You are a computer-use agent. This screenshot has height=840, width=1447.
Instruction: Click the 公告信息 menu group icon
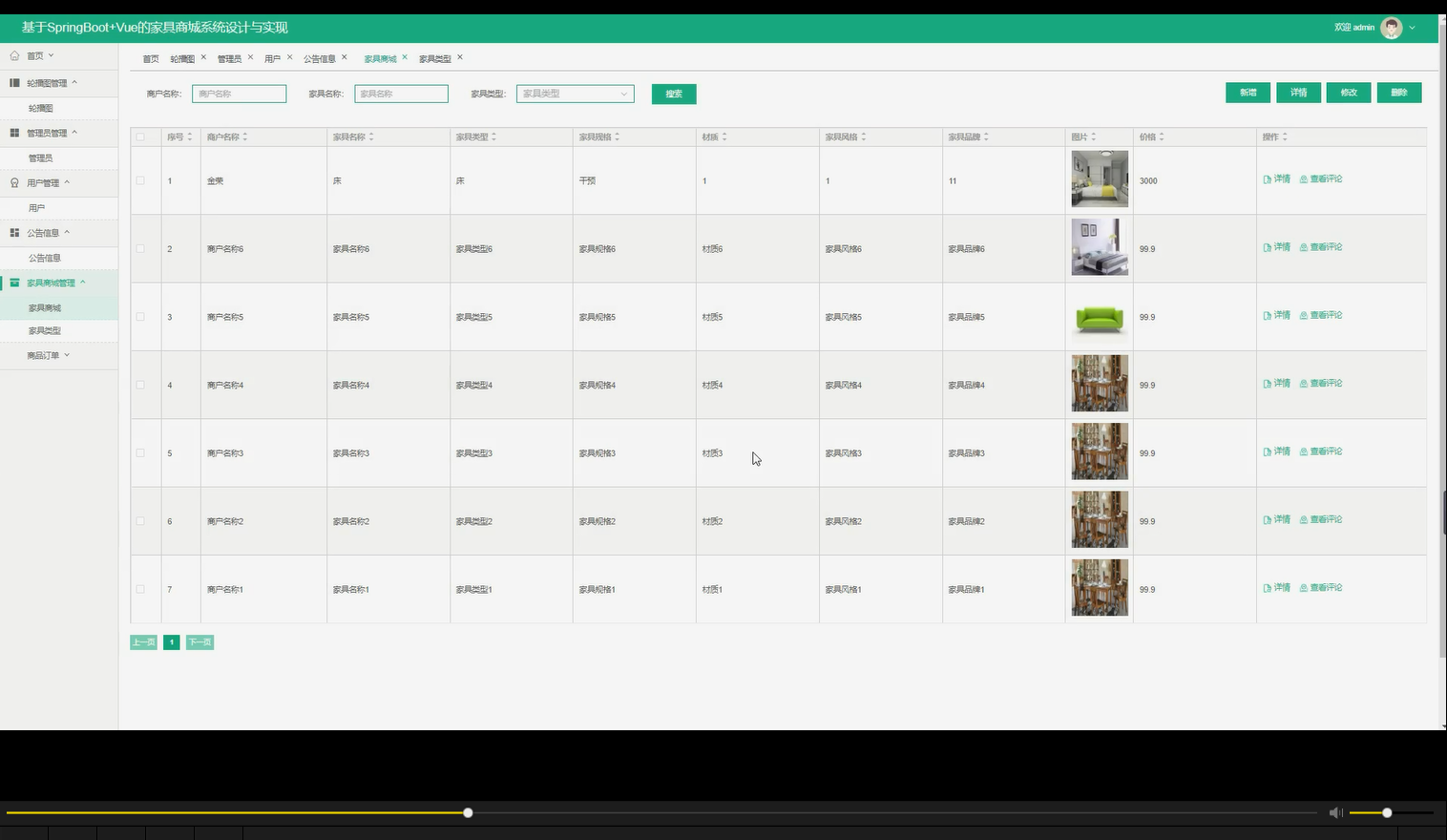[x=14, y=232]
